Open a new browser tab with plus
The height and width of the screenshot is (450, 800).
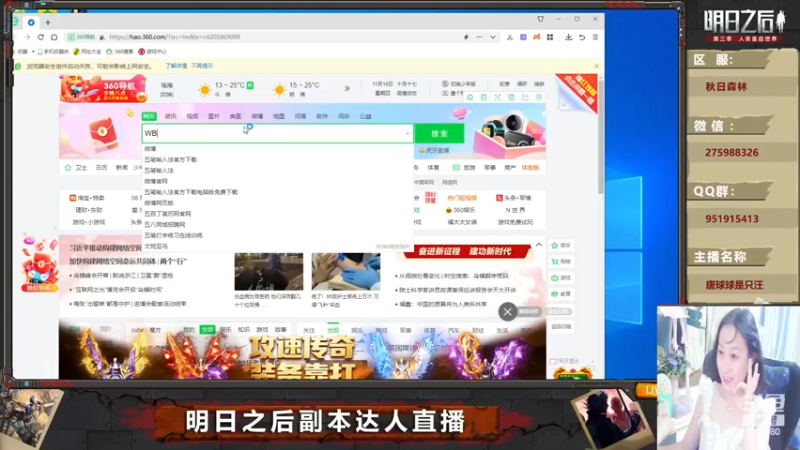coord(48,22)
